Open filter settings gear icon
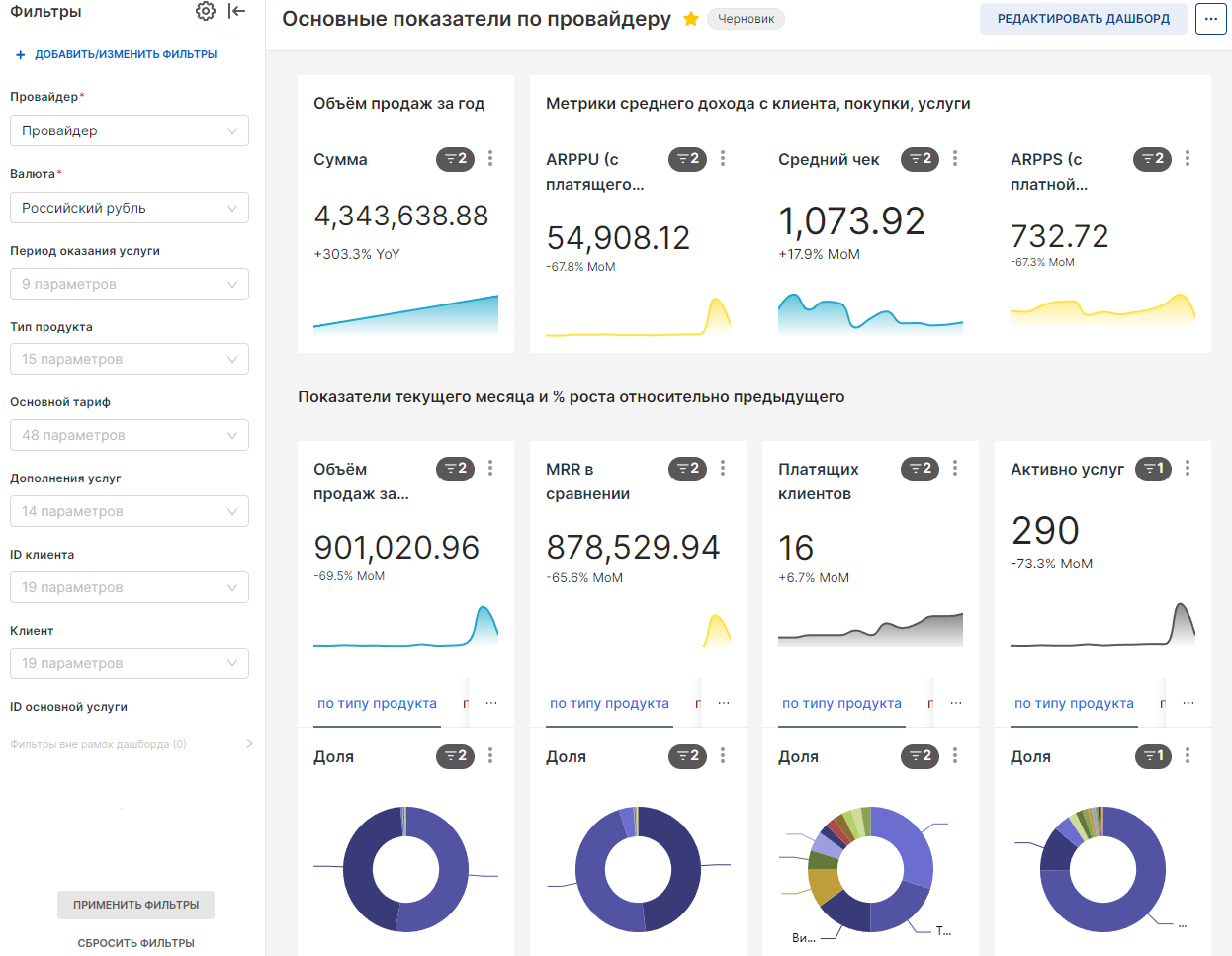 (x=205, y=11)
